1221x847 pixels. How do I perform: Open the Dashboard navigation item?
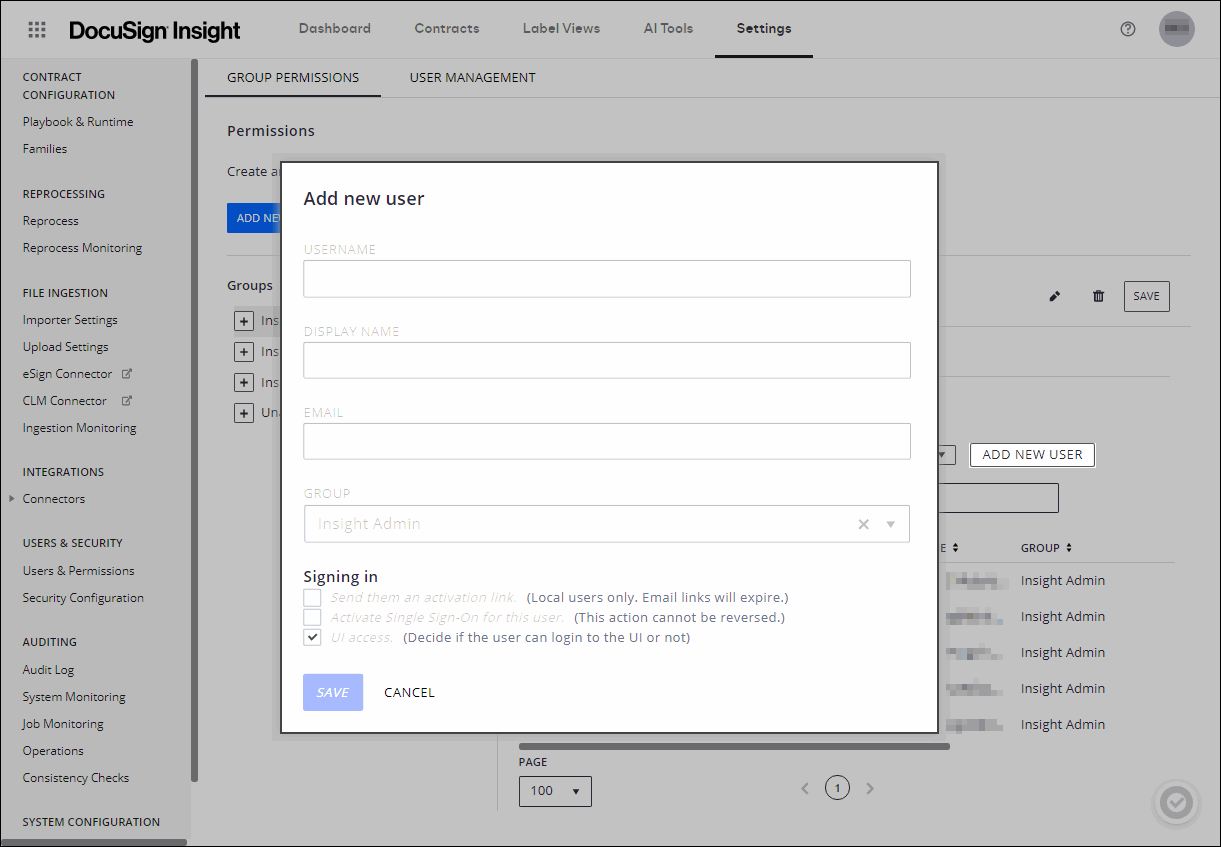334,28
